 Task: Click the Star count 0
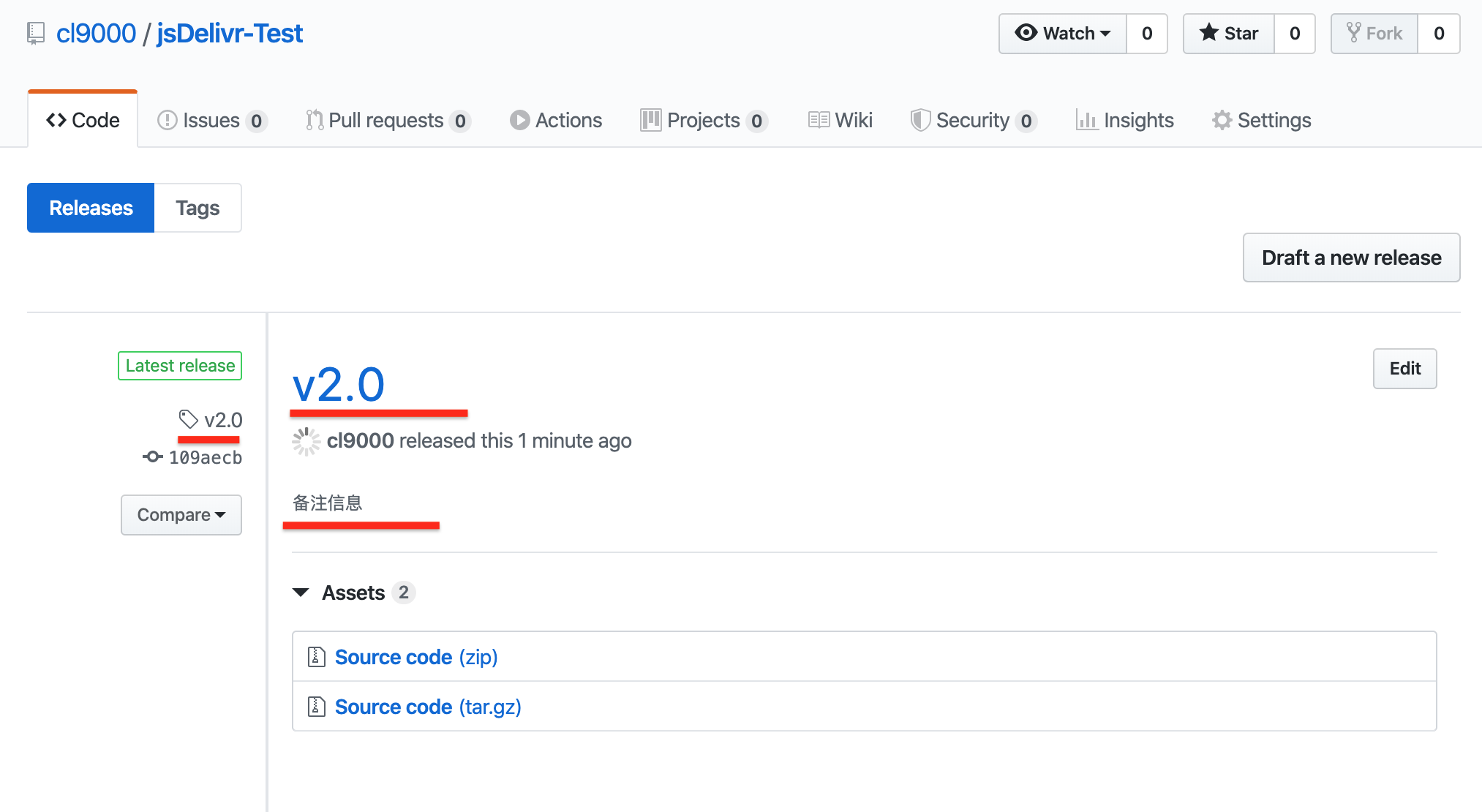coord(1295,34)
